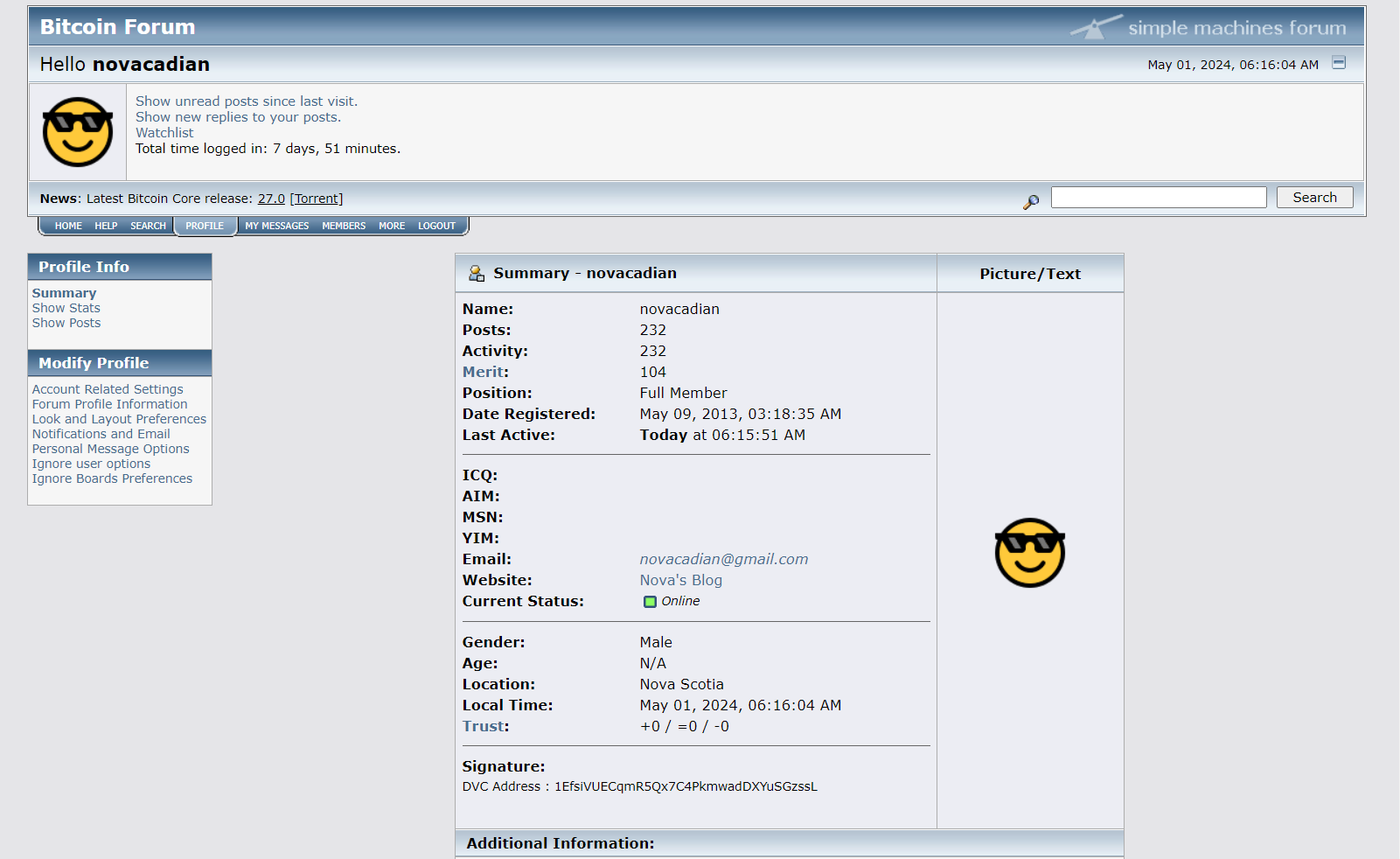Click the Total time logged in text
This screenshot has width=1400, height=859.
point(268,149)
